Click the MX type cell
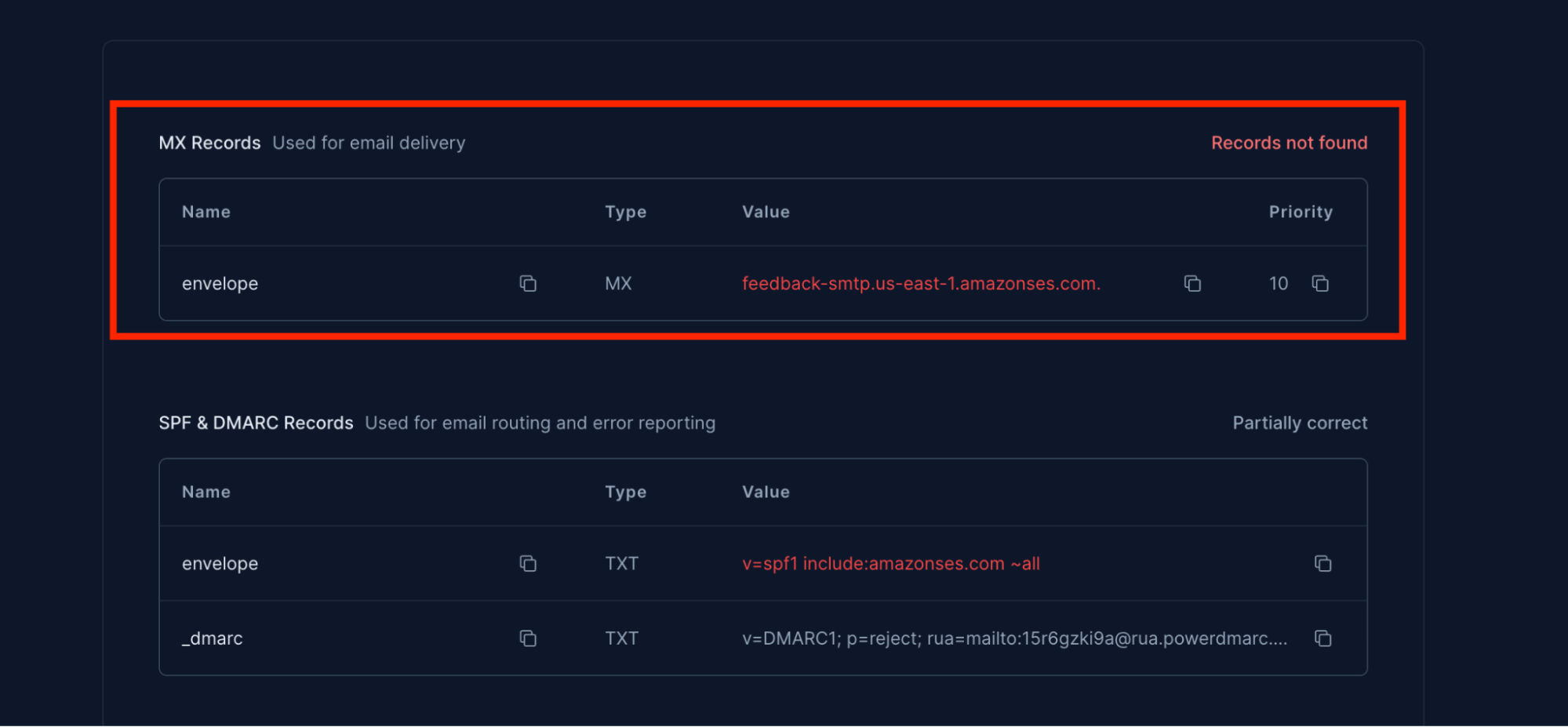The height and width of the screenshot is (727, 1568). 618,283
